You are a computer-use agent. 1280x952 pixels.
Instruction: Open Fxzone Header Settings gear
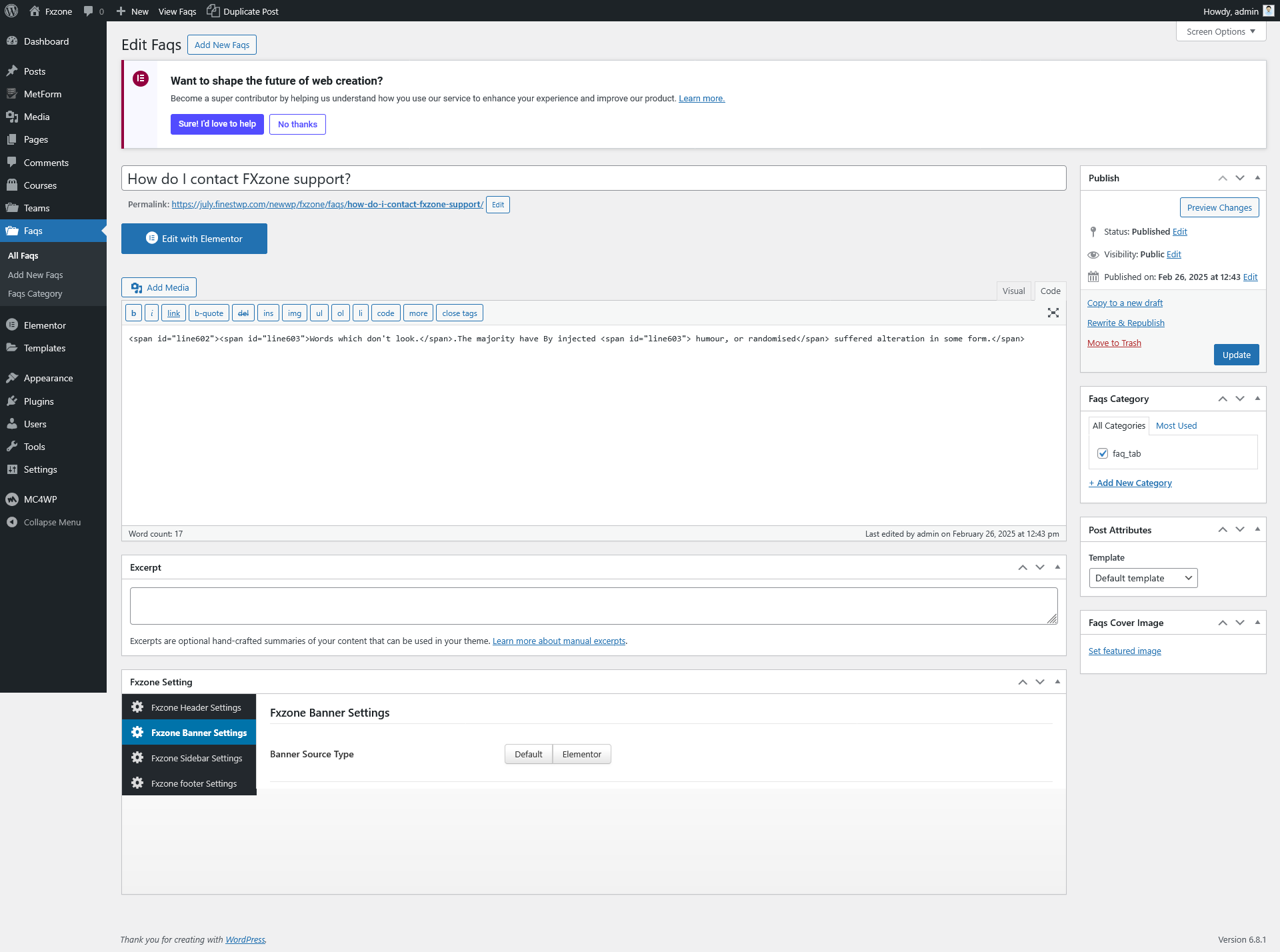pyautogui.click(x=137, y=707)
